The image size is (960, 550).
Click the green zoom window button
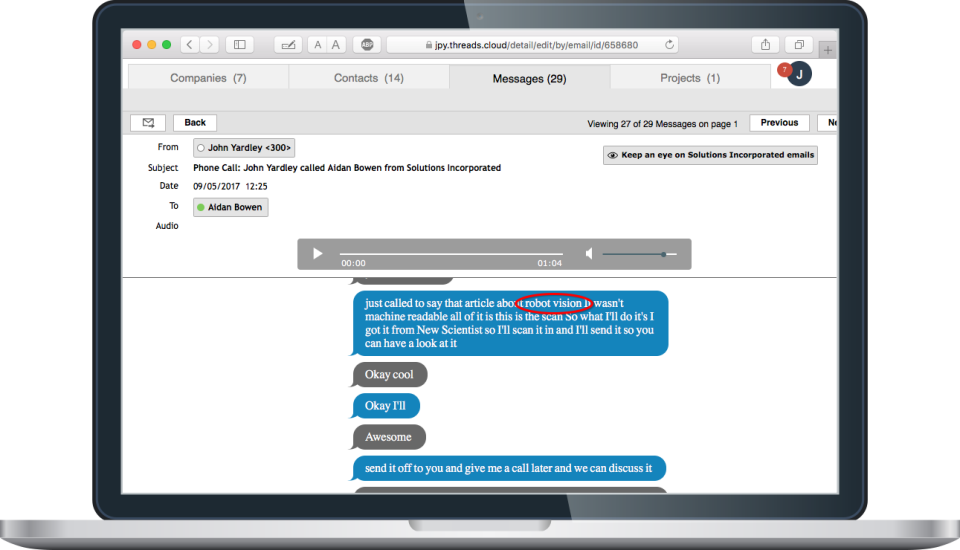click(x=167, y=45)
